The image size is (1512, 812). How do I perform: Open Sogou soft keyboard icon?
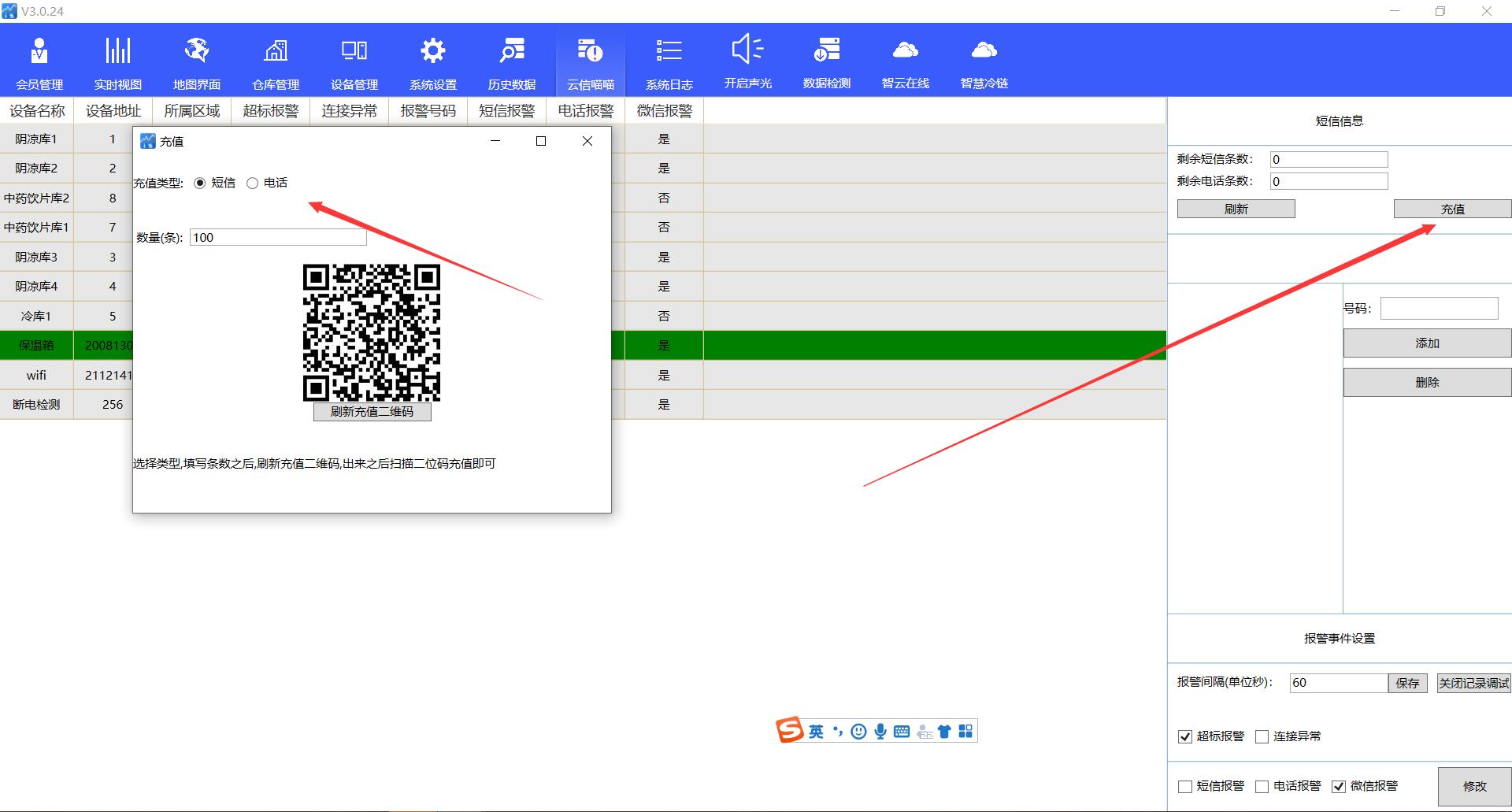pos(902,732)
